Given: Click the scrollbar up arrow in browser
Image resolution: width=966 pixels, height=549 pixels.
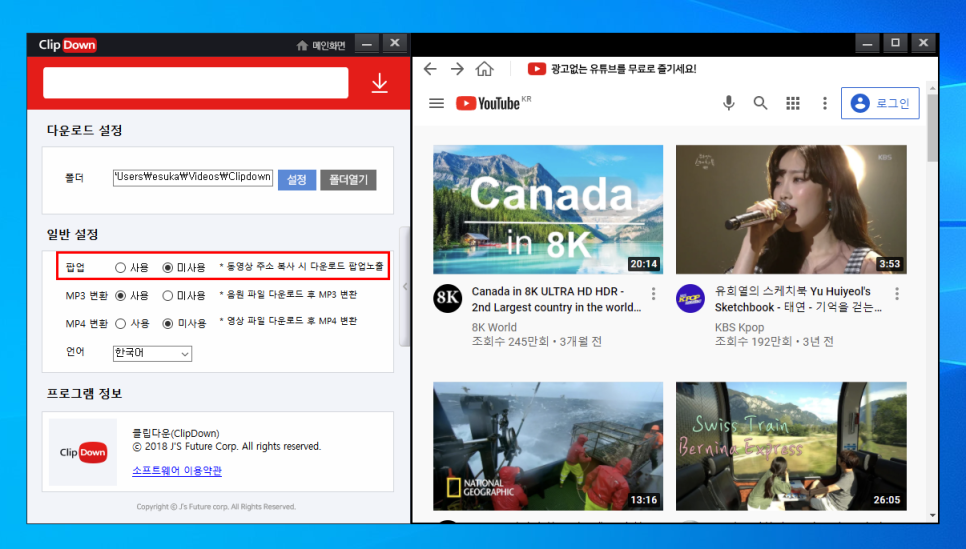Looking at the screenshot, I should [x=932, y=89].
